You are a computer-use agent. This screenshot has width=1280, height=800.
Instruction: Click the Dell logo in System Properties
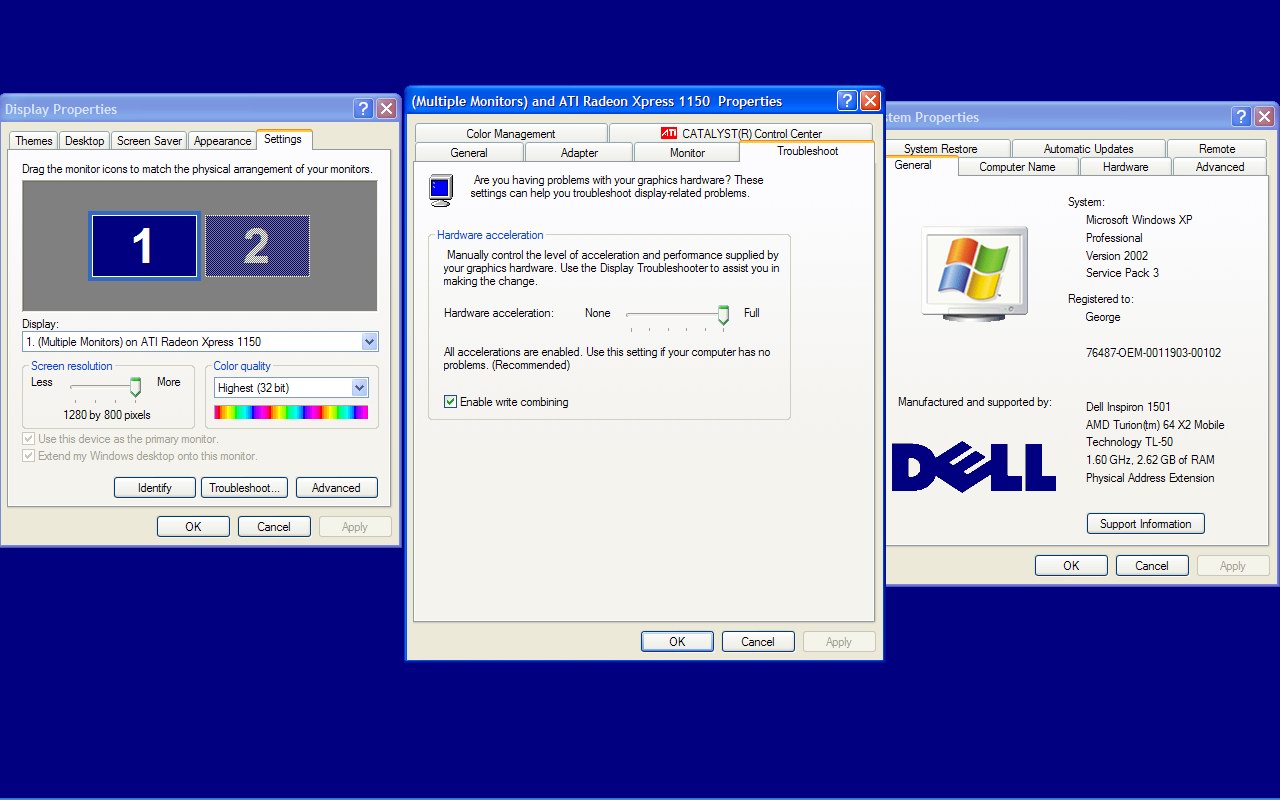point(973,467)
